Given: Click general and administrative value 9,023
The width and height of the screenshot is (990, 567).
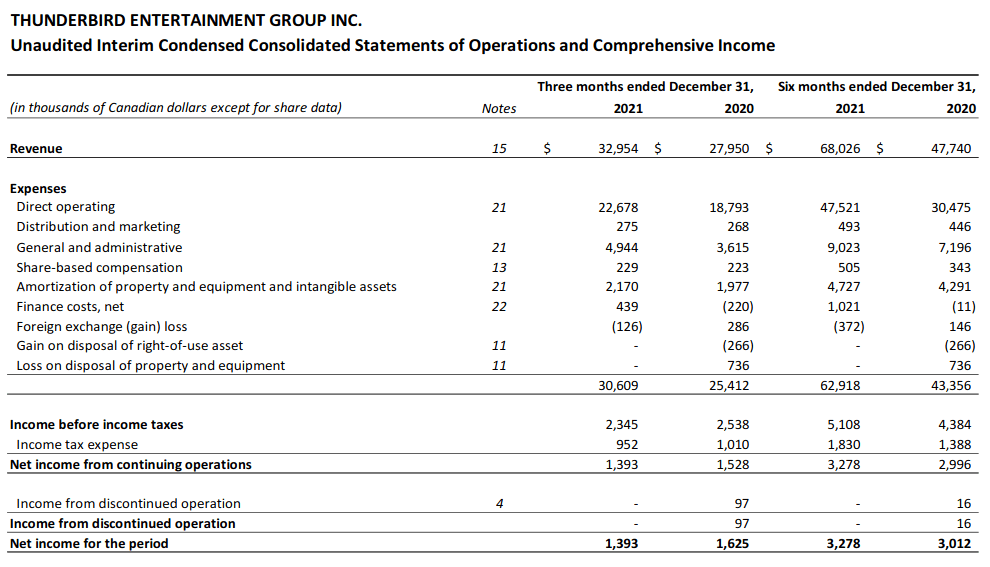Looking at the screenshot, I should click(844, 248).
